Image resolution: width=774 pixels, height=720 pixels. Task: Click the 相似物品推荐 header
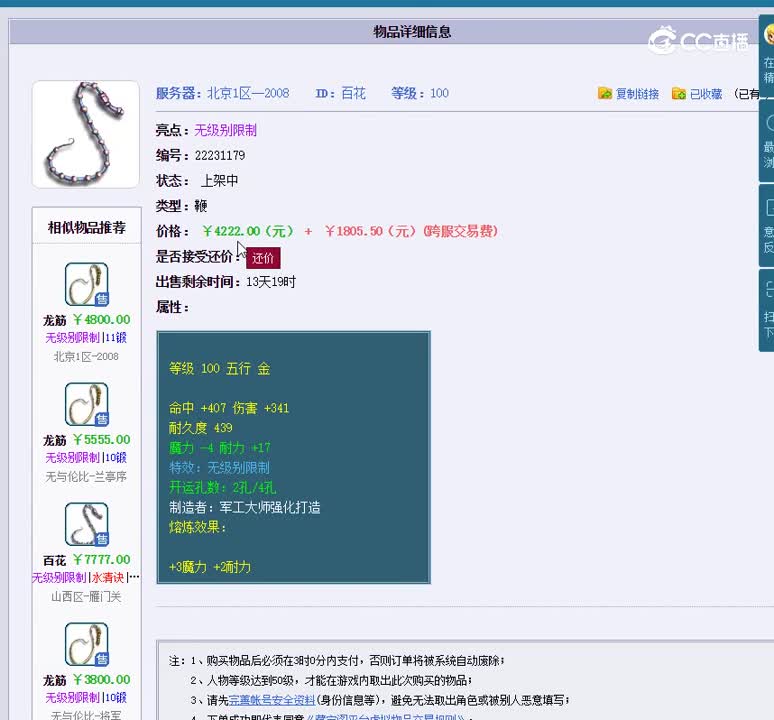(x=87, y=227)
